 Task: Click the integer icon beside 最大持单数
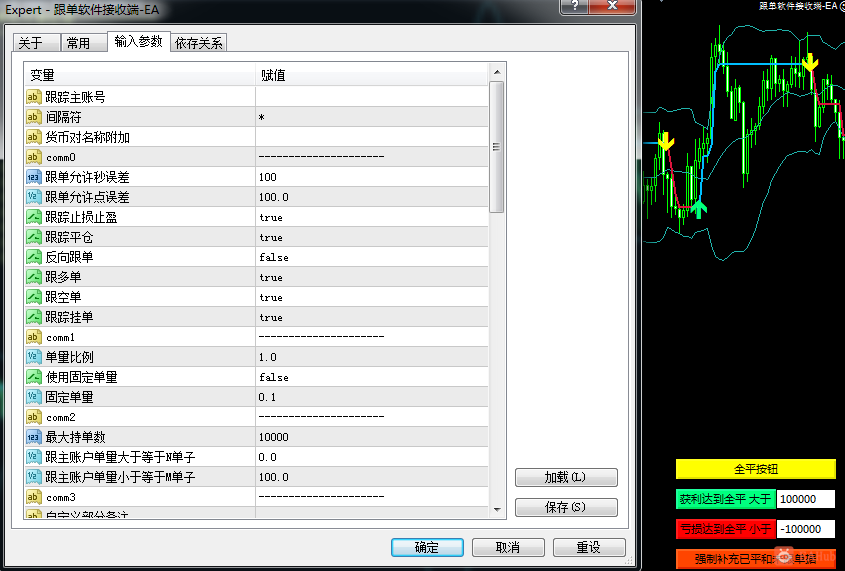click(x=34, y=437)
